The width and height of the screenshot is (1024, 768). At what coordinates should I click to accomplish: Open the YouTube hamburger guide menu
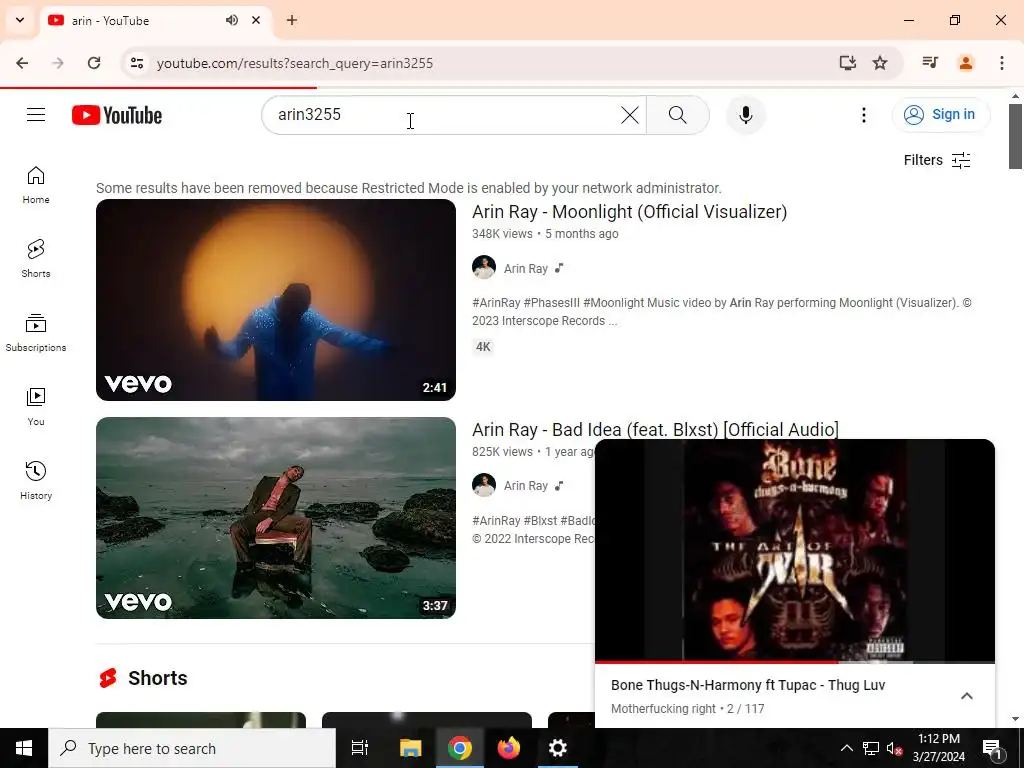[36, 115]
